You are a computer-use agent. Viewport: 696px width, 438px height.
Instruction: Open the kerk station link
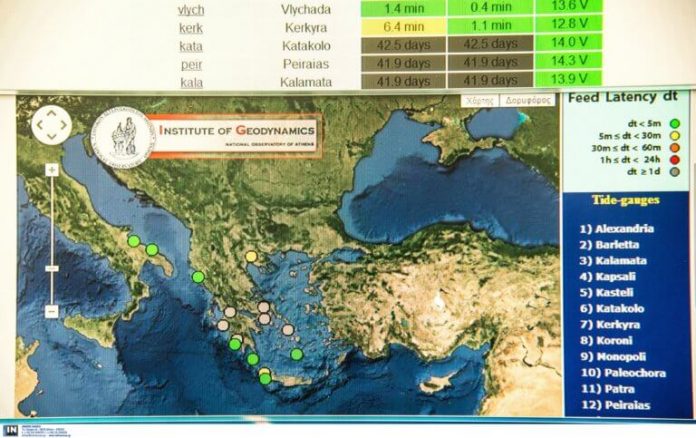tap(191, 27)
